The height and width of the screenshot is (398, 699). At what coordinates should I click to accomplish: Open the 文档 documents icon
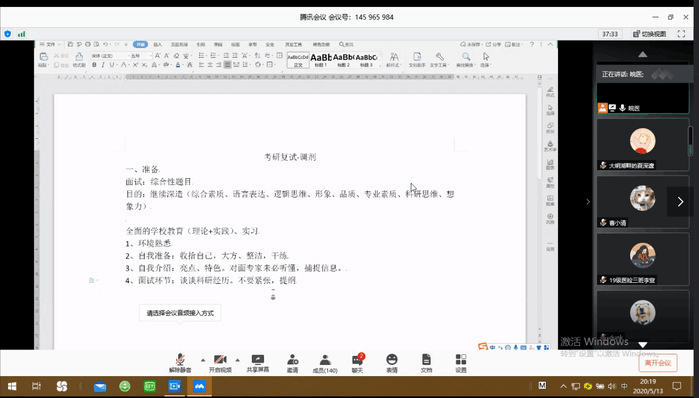pos(426,363)
